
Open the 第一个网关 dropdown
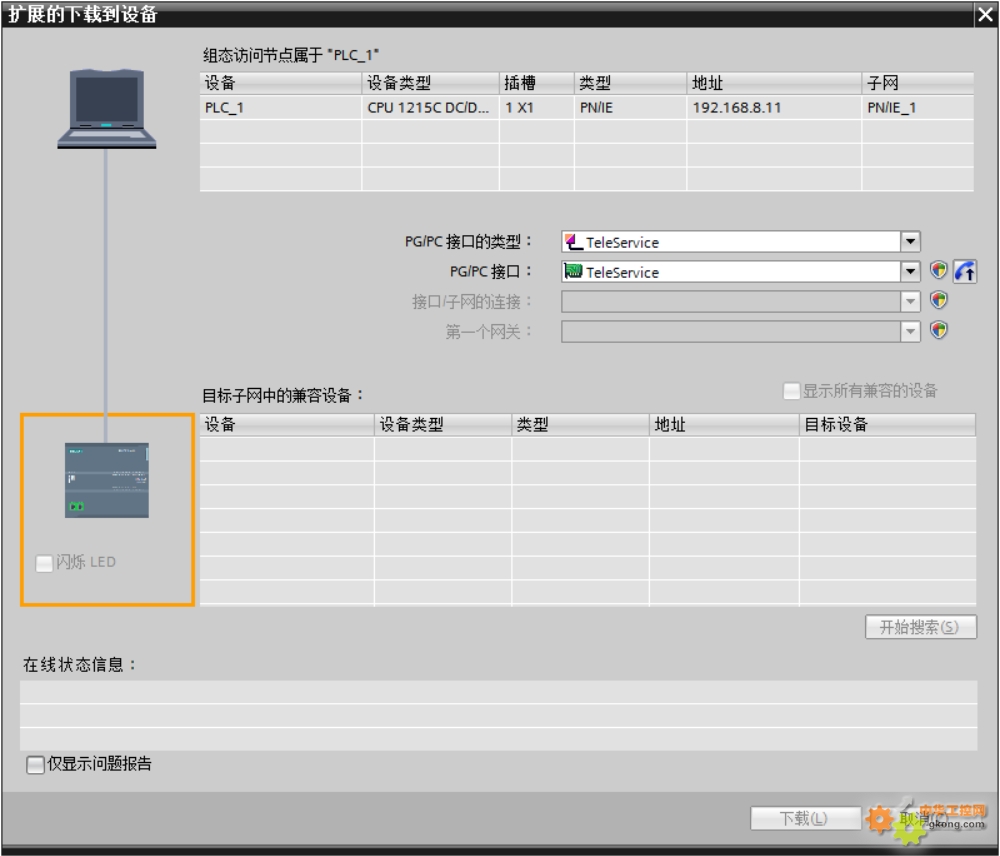click(x=910, y=331)
